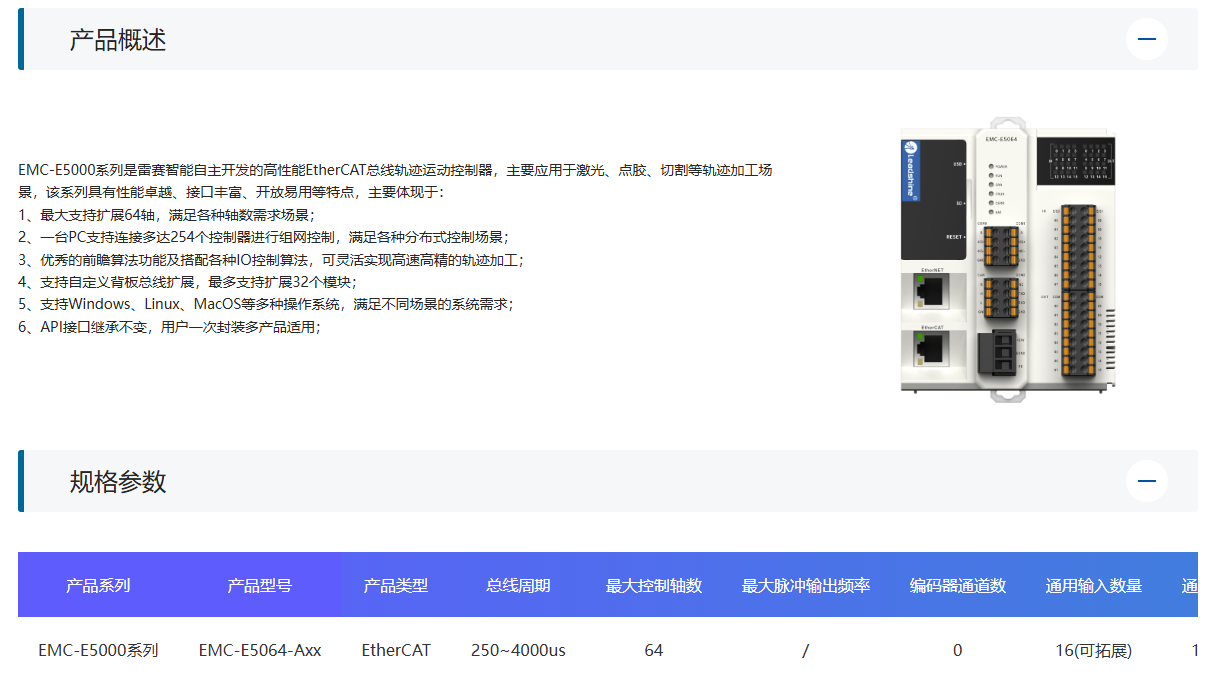The height and width of the screenshot is (687, 1209).
Task: Click the minus icon beside 产品概述
Action: [1146, 38]
